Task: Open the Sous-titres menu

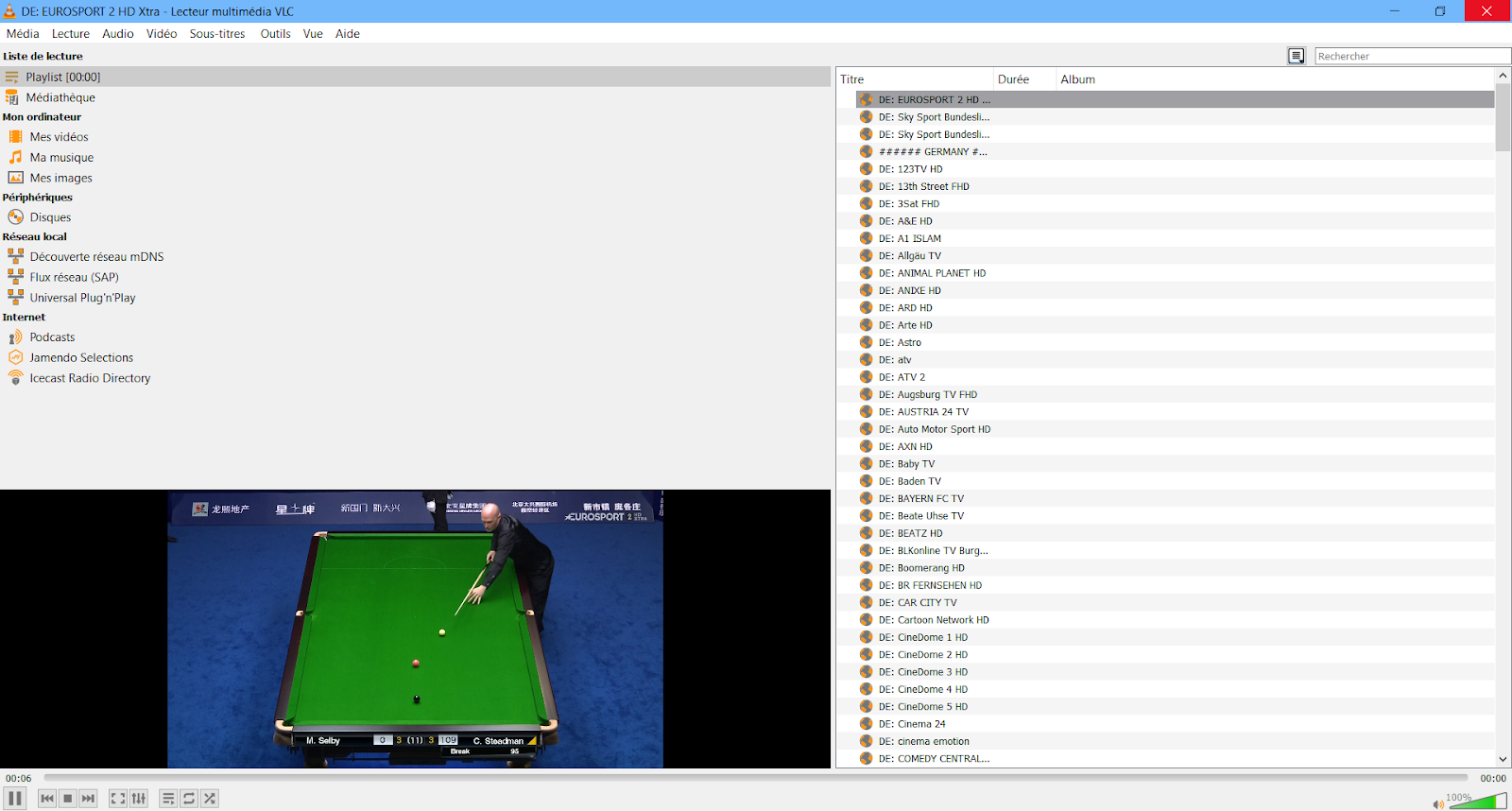Action: point(217,34)
